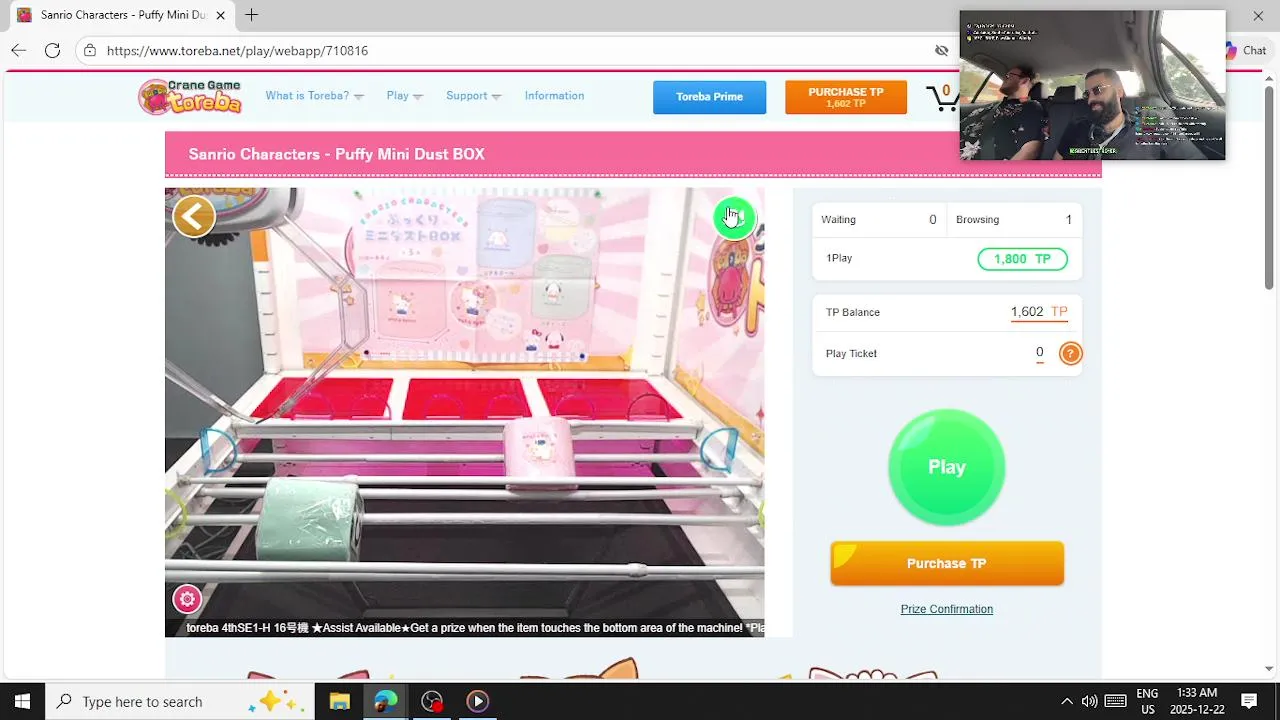Open File Explorer from taskbar
This screenshot has width=1280, height=720.
tap(339, 701)
